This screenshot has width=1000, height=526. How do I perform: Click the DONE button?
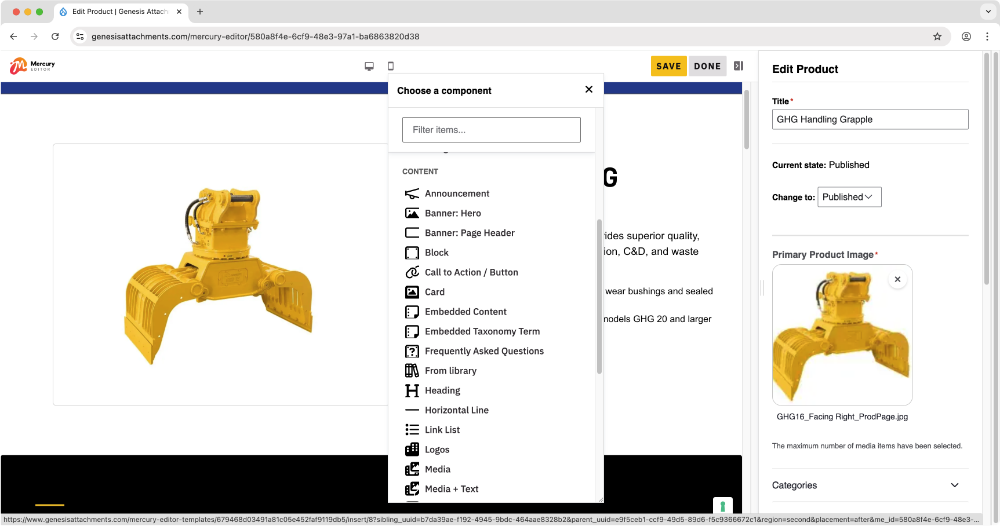(707, 66)
